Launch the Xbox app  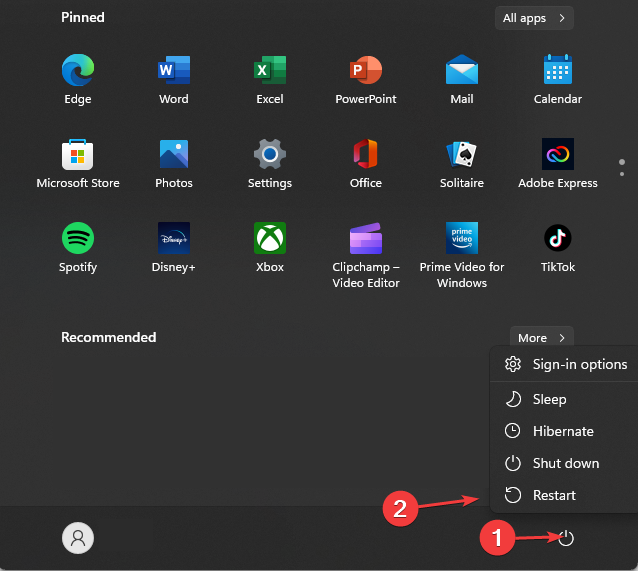pos(270,247)
